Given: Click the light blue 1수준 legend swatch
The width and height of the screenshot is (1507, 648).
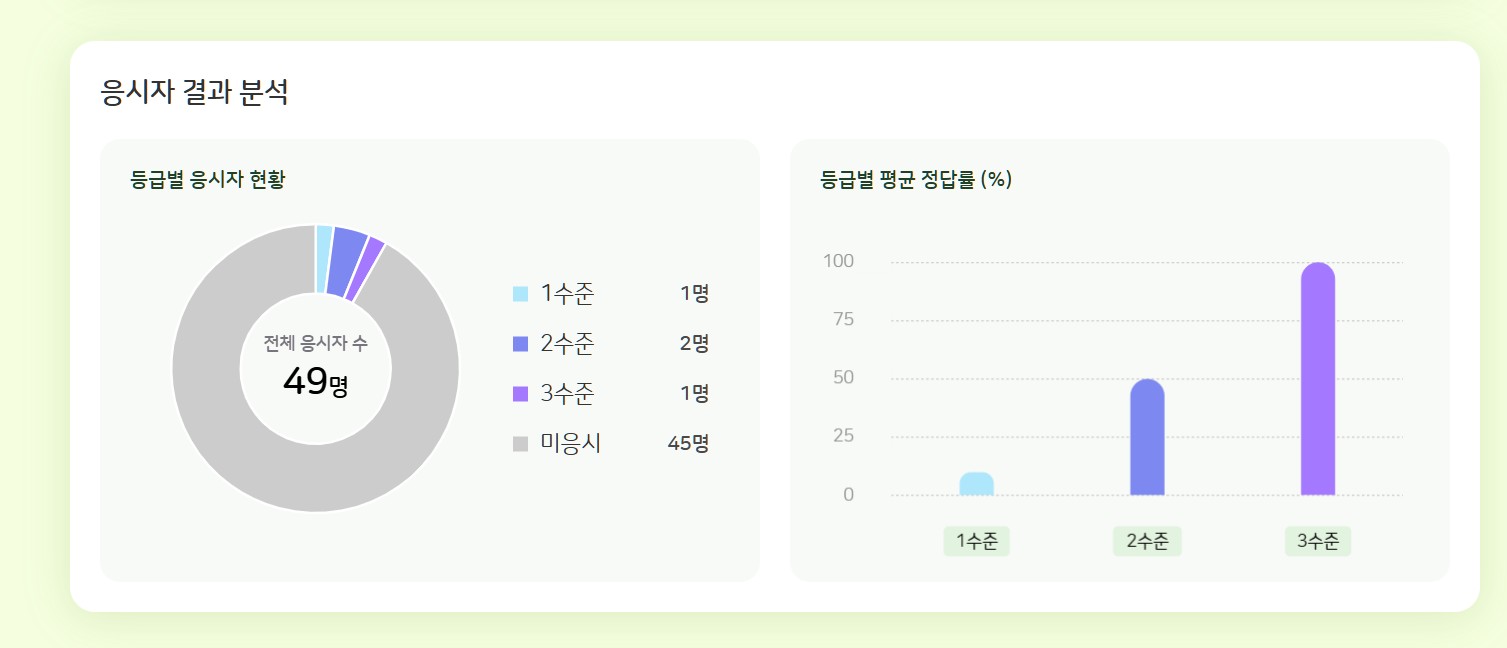Looking at the screenshot, I should tap(520, 294).
